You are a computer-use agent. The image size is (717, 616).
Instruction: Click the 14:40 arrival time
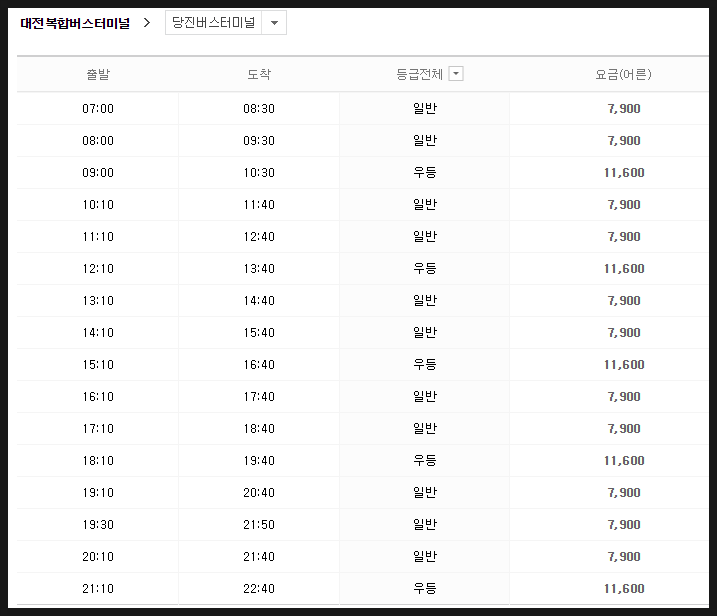pos(259,300)
